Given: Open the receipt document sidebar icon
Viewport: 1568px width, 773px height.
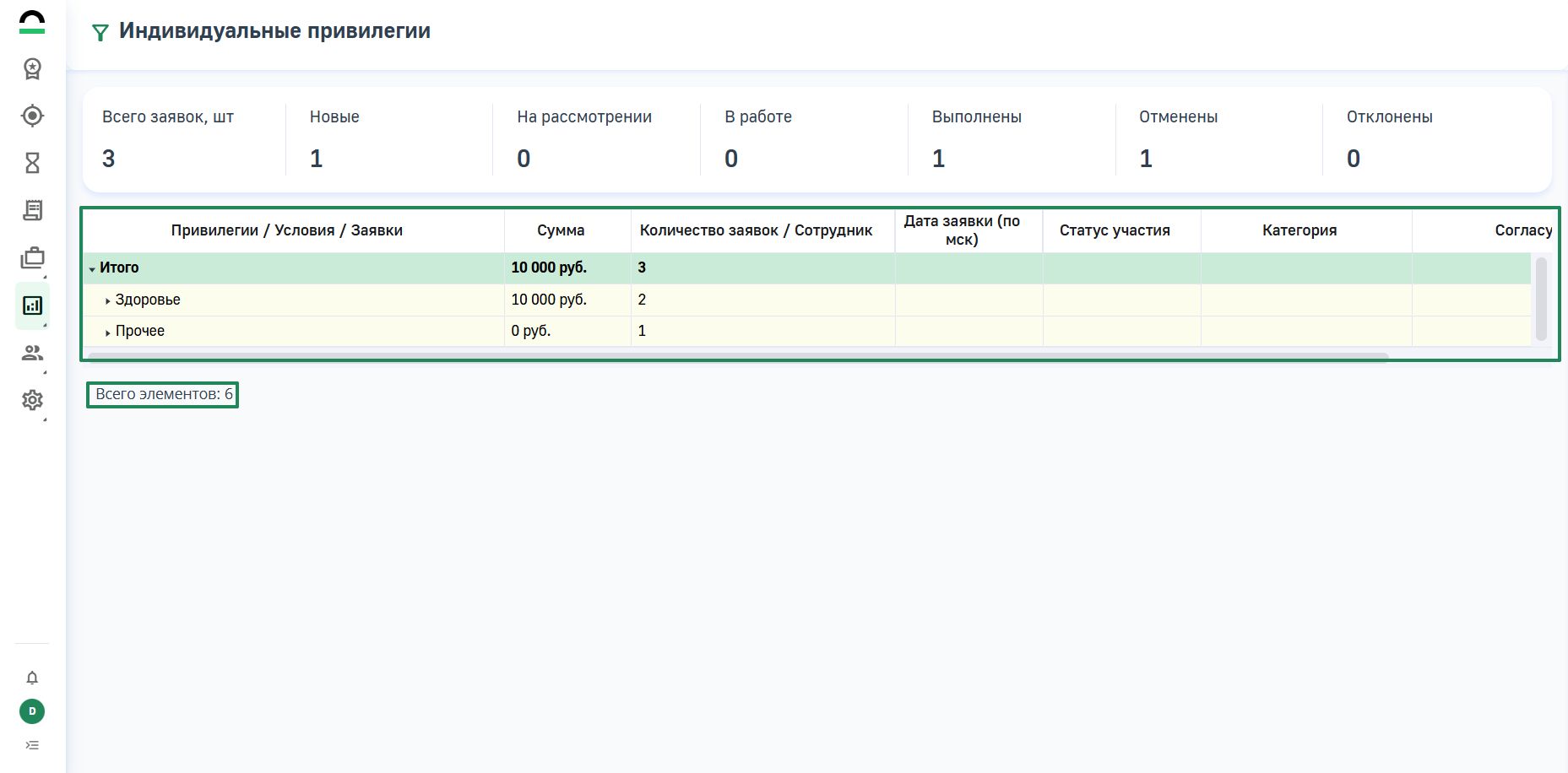Looking at the screenshot, I should 32,210.
